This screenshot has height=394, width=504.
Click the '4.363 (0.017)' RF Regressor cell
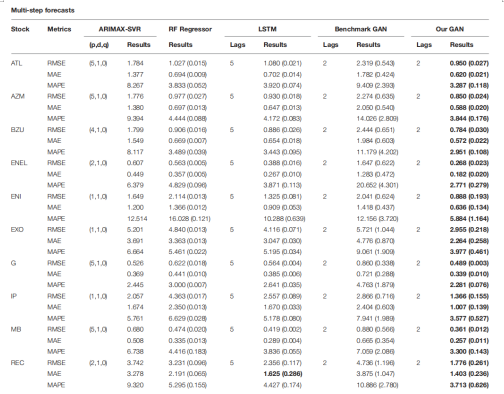[188, 296]
